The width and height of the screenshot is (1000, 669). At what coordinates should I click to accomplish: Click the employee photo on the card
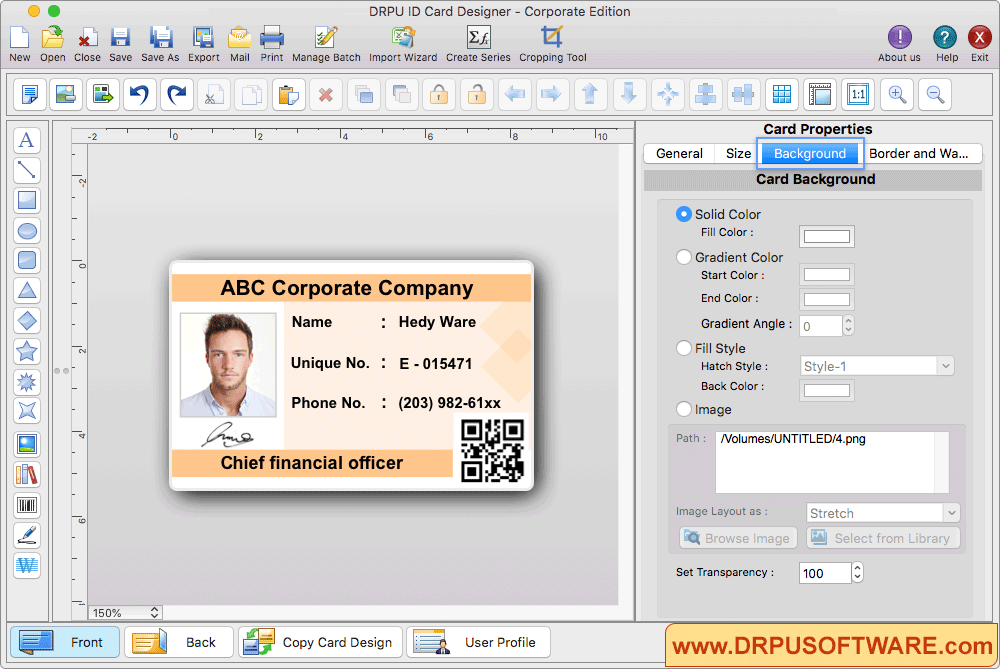click(228, 365)
